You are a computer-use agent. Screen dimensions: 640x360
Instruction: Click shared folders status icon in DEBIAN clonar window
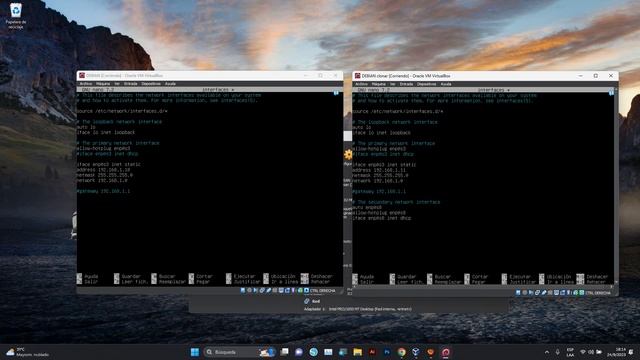pyautogui.click(x=550, y=293)
